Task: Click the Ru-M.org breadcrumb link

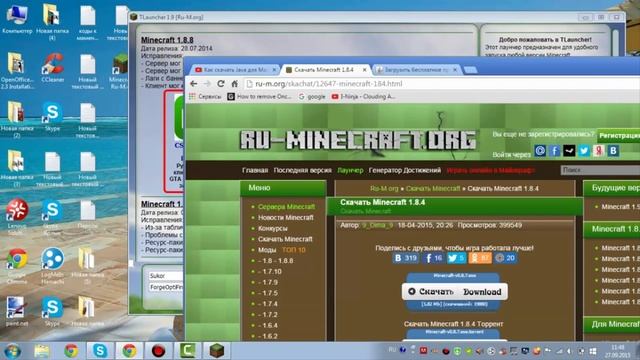Action: tap(384, 189)
